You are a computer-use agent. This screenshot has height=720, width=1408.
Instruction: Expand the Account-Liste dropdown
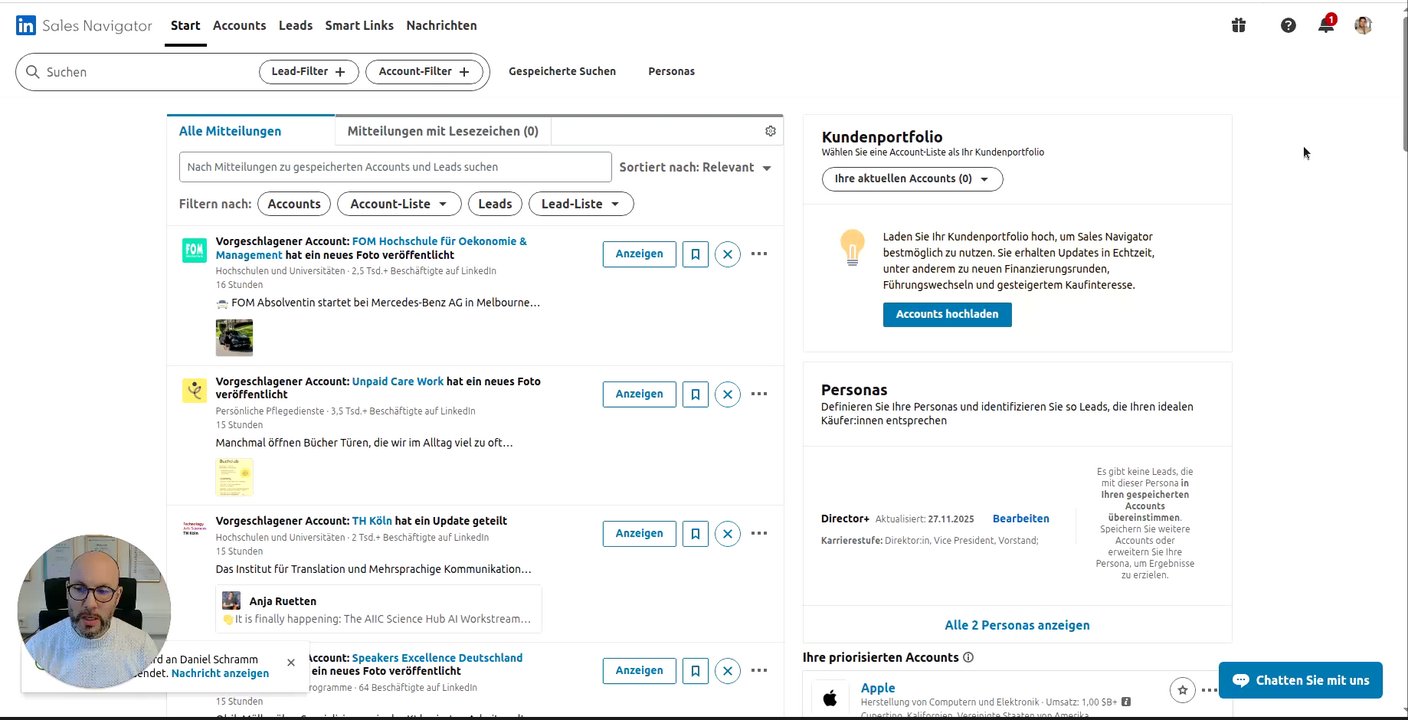[399, 204]
